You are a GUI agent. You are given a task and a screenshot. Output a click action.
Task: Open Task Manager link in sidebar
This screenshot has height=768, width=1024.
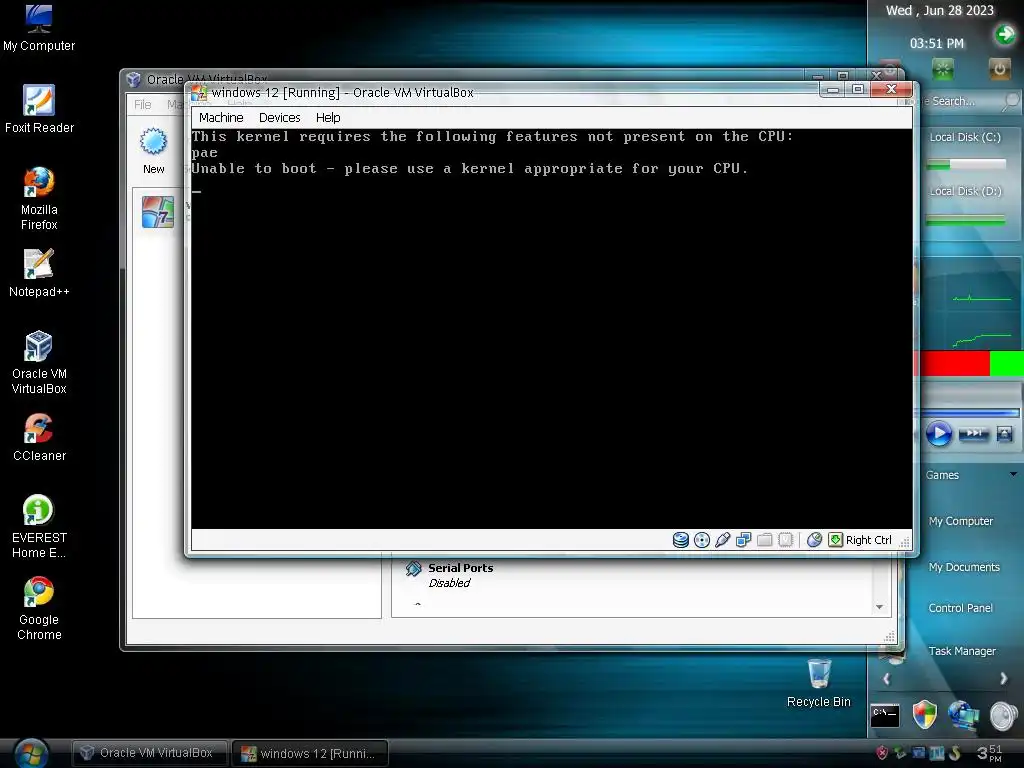962,651
